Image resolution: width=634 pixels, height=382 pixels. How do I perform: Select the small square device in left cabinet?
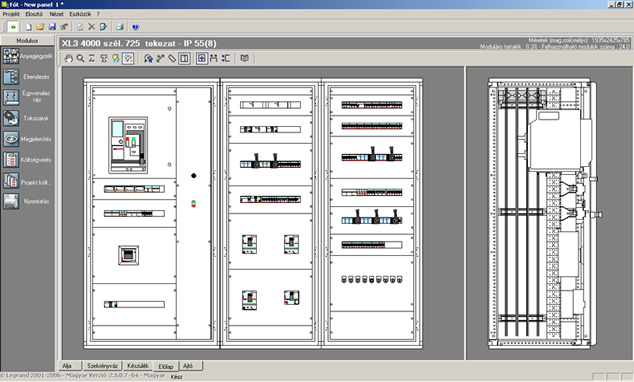pyautogui.click(x=129, y=255)
